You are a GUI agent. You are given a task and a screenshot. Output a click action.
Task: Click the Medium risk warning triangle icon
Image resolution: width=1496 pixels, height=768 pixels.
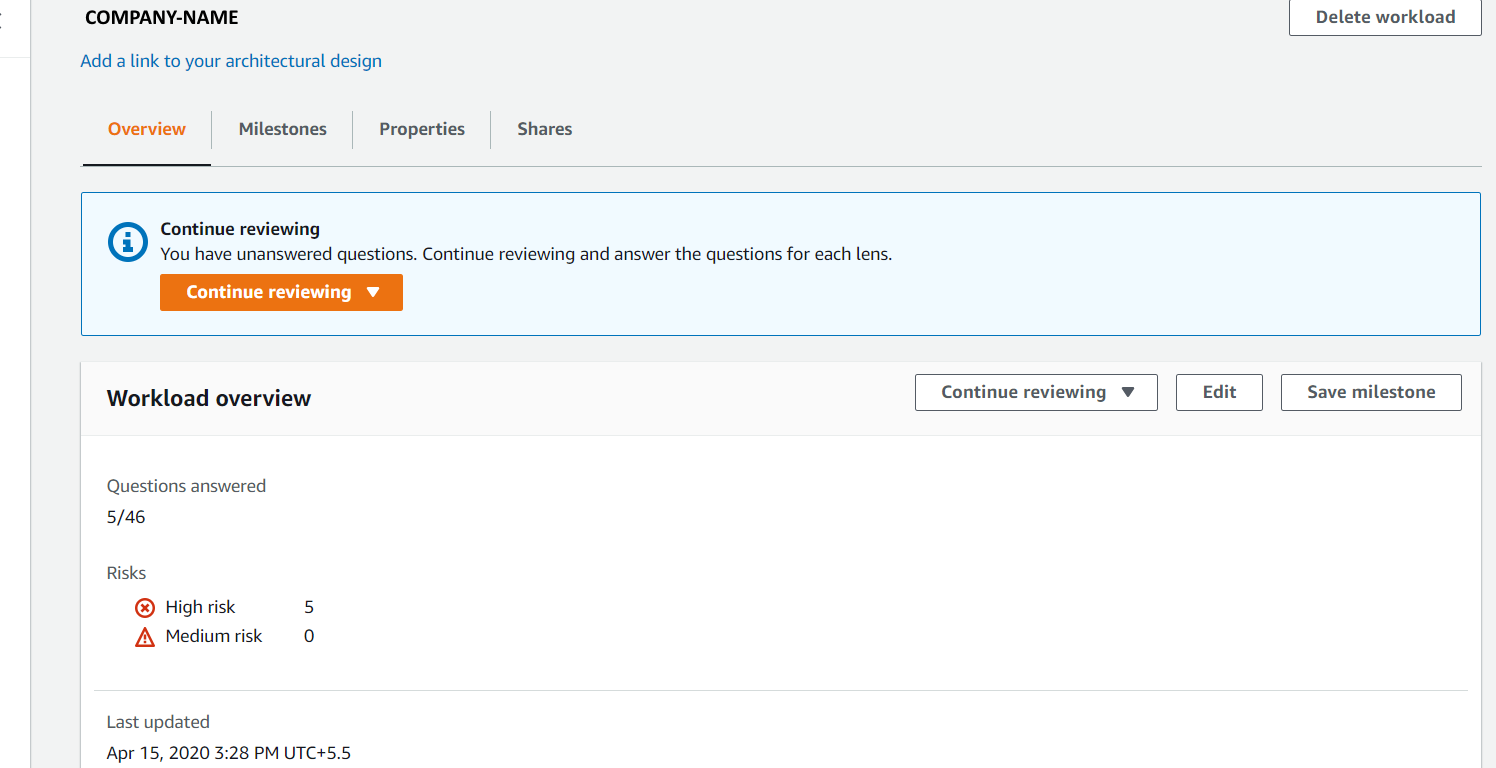click(145, 637)
